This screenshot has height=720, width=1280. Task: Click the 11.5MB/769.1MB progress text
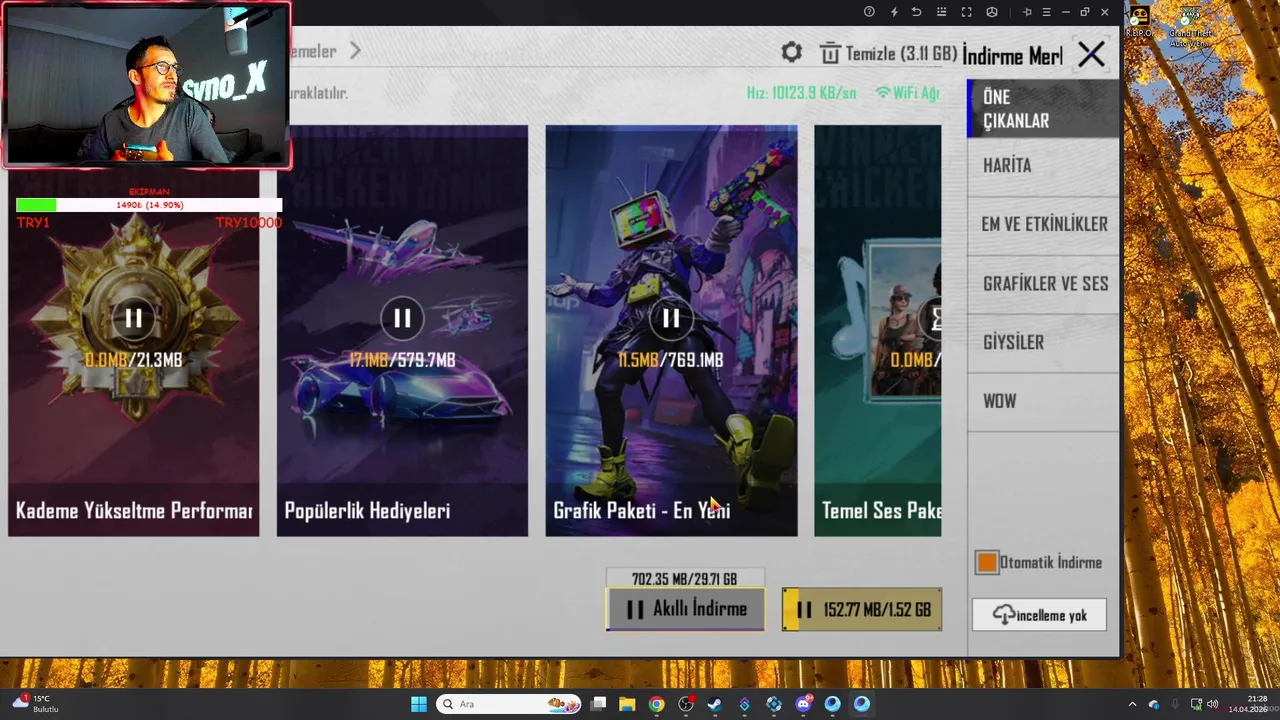(670, 360)
